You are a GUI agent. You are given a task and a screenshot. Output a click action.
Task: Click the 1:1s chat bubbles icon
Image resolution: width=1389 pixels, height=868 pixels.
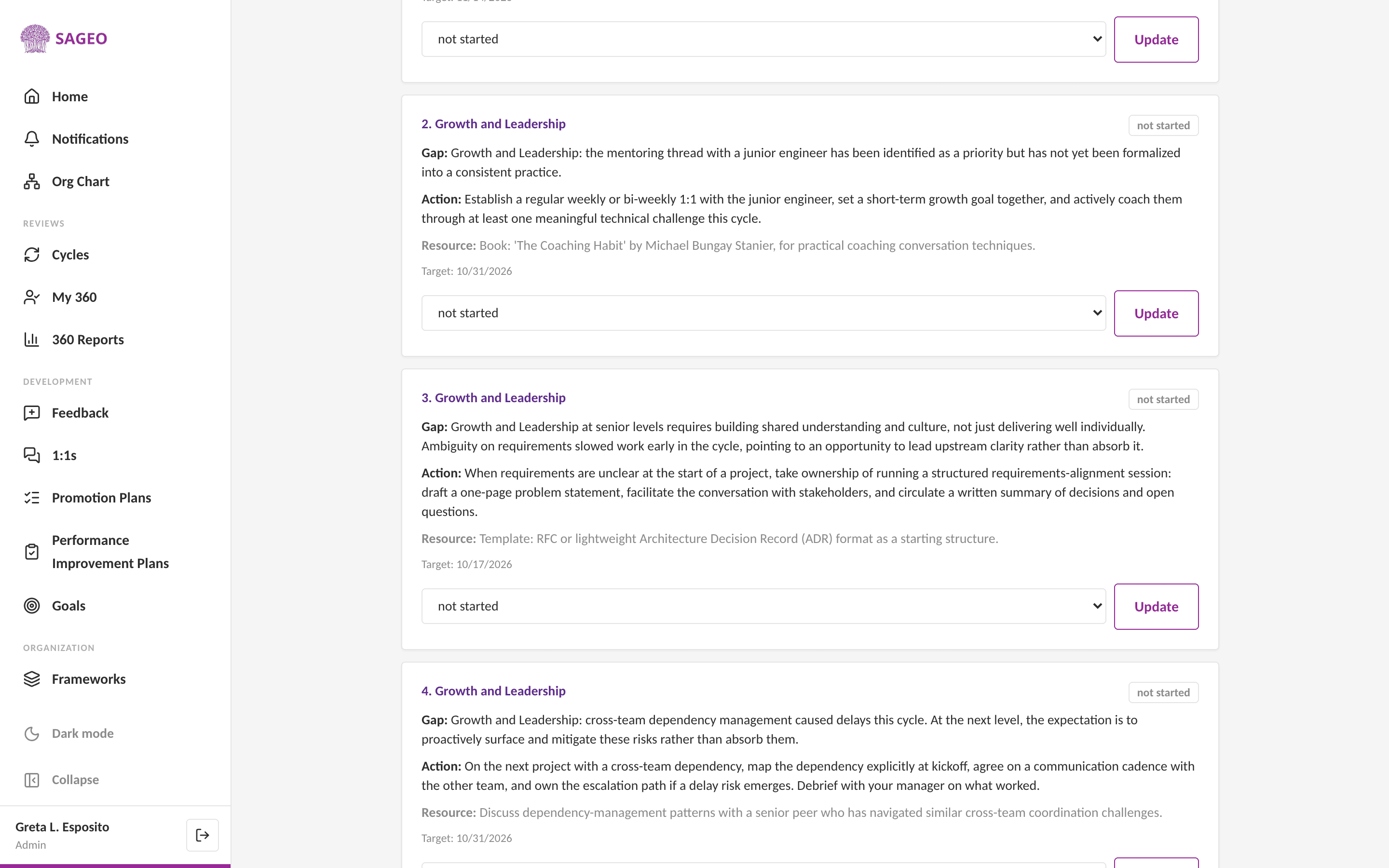coord(31,455)
